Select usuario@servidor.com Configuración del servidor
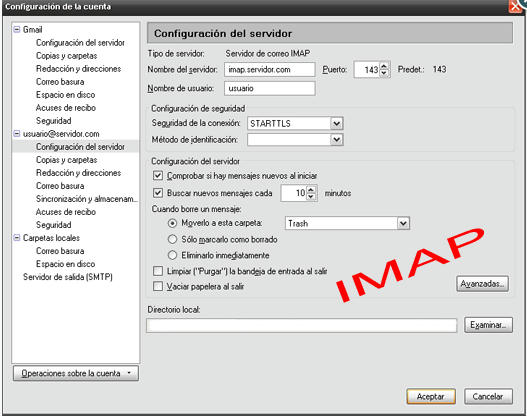Screen dimensions: 527x416 pyautogui.click(x=80, y=147)
